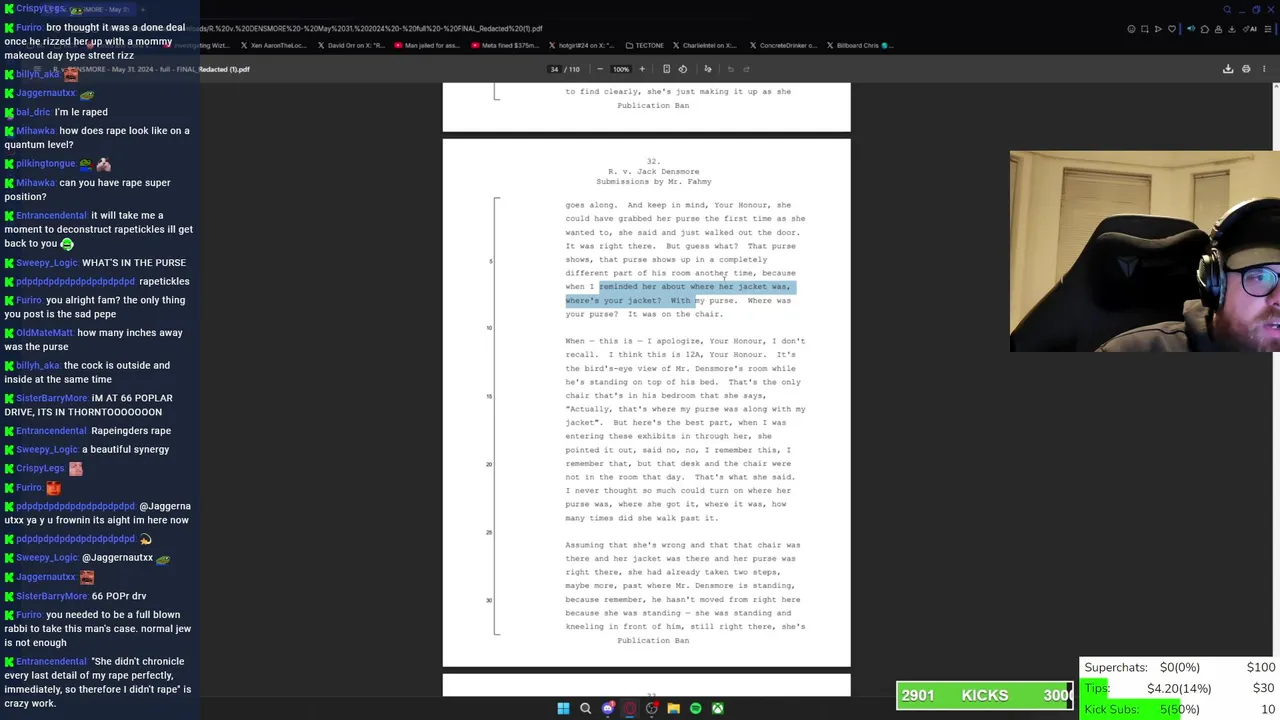Screen dimensions: 1280x720
Task: Open the ConcreteDrinker bookmark
Action: pyautogui.click(x=781, y=45)
